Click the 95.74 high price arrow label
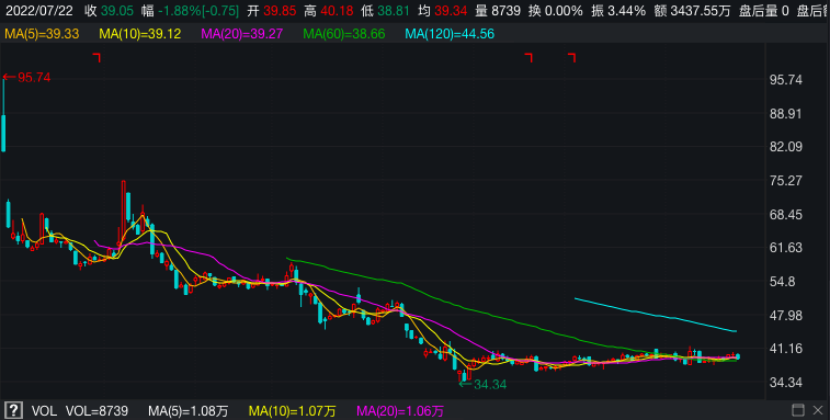The image size is (830, 420). [28, 77]
